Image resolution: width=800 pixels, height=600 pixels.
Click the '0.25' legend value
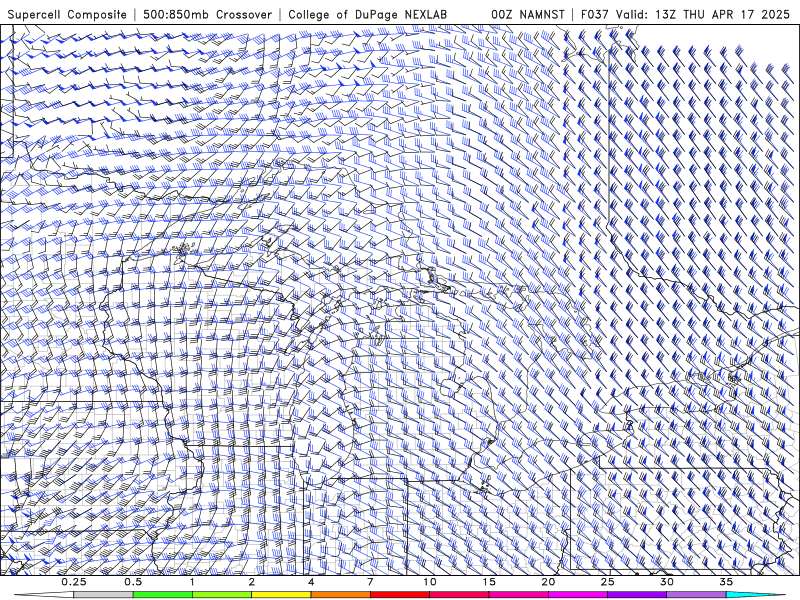click(x=74, y=582)
